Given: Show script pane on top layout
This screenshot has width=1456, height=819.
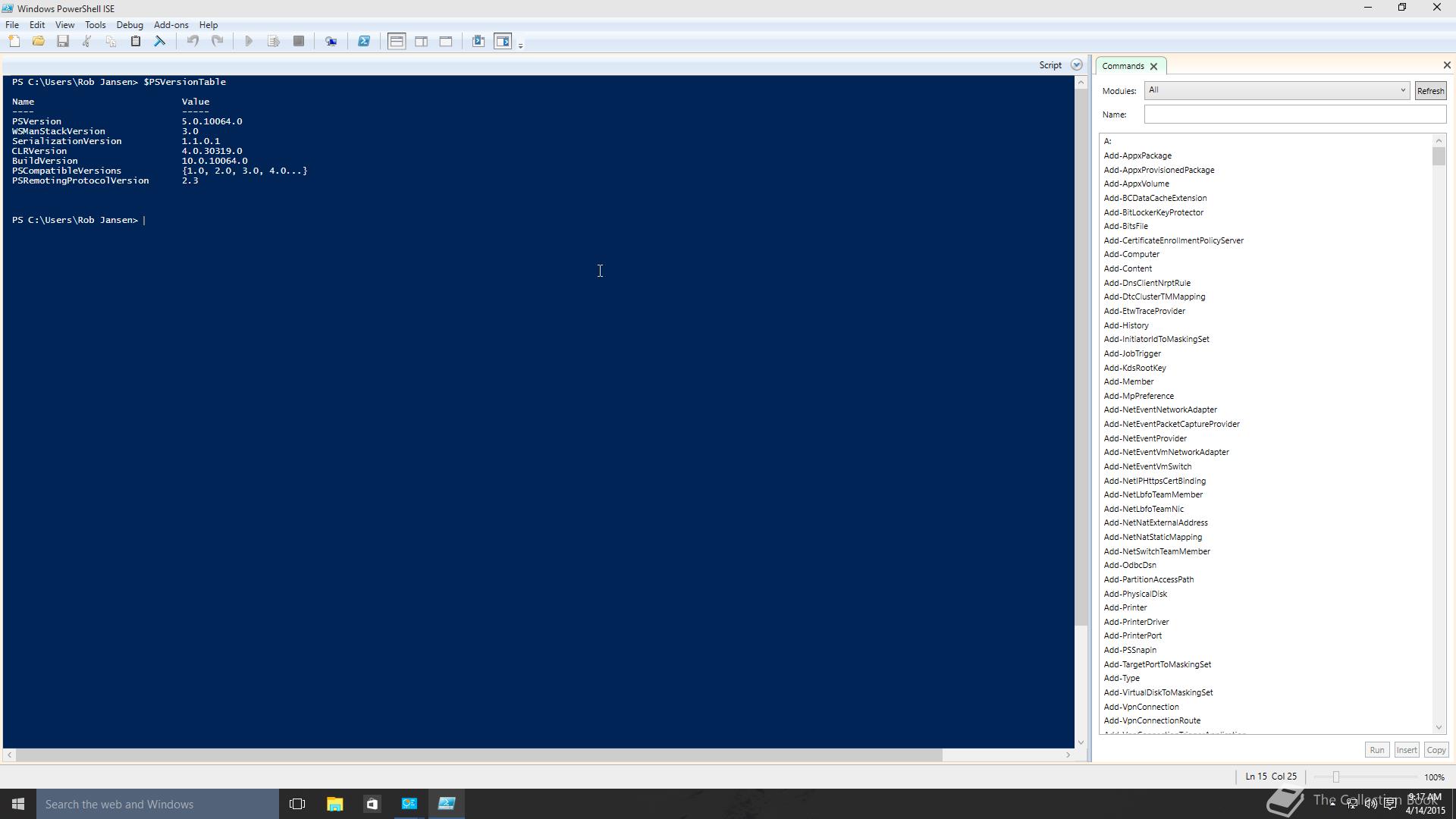Looking at the screenshot, I should (x=397, y=42).
